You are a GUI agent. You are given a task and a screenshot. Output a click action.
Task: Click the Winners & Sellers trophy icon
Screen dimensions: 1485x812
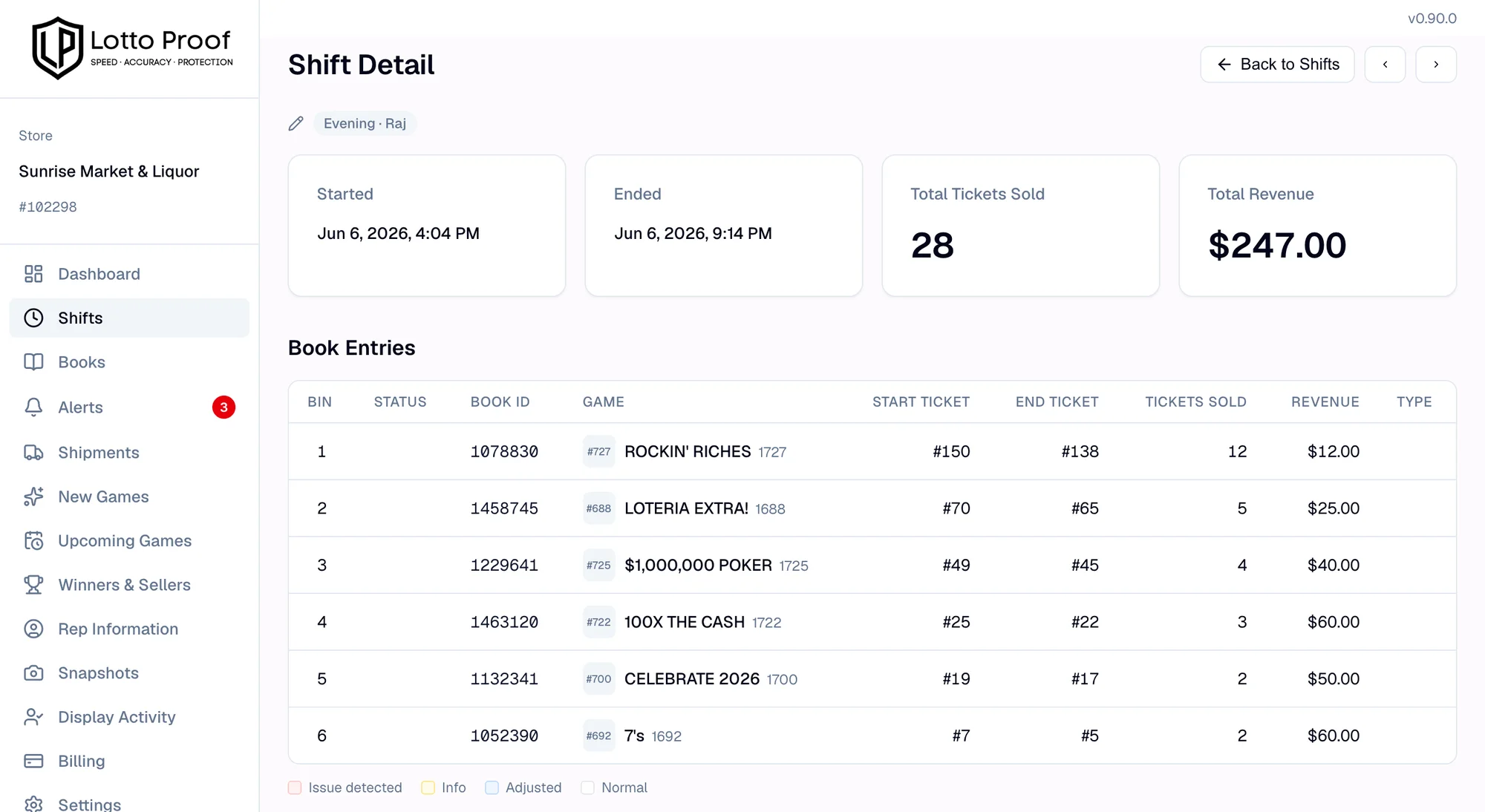tap(33, 585)
